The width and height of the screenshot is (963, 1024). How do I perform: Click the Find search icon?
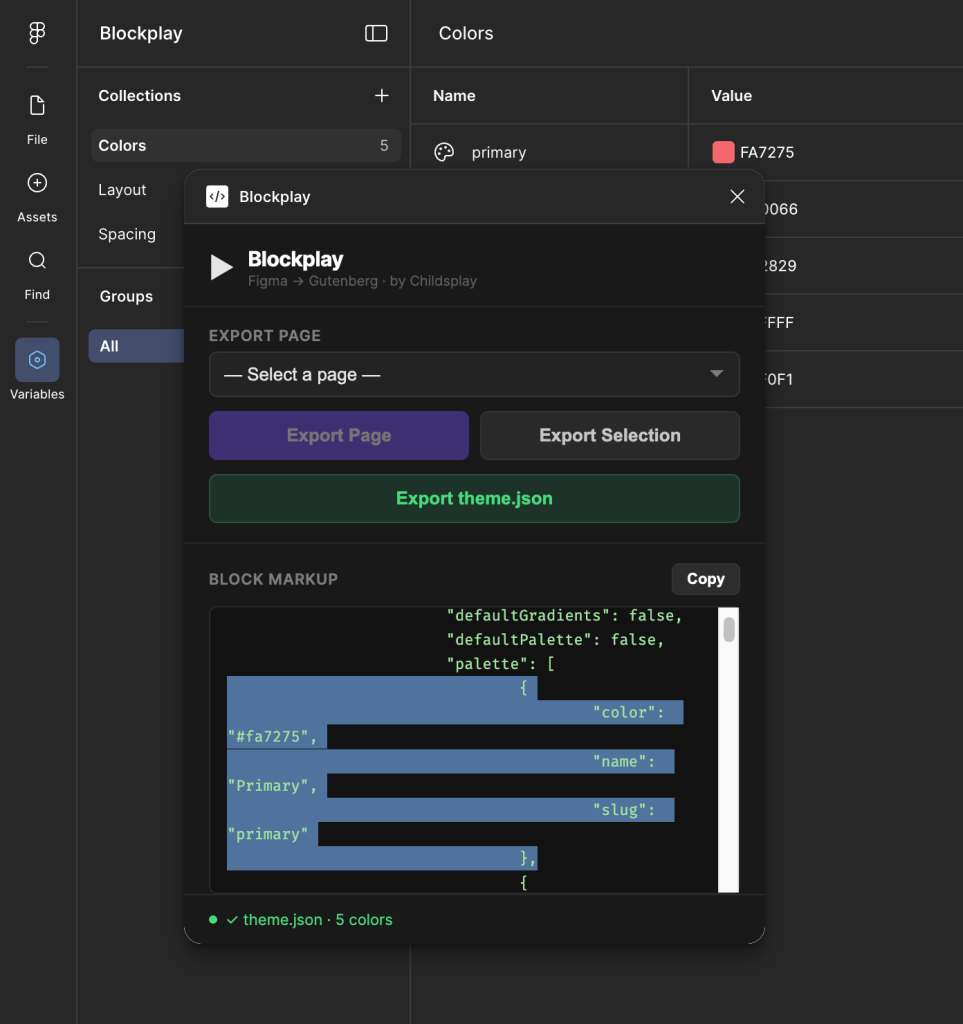click(37, 261)
